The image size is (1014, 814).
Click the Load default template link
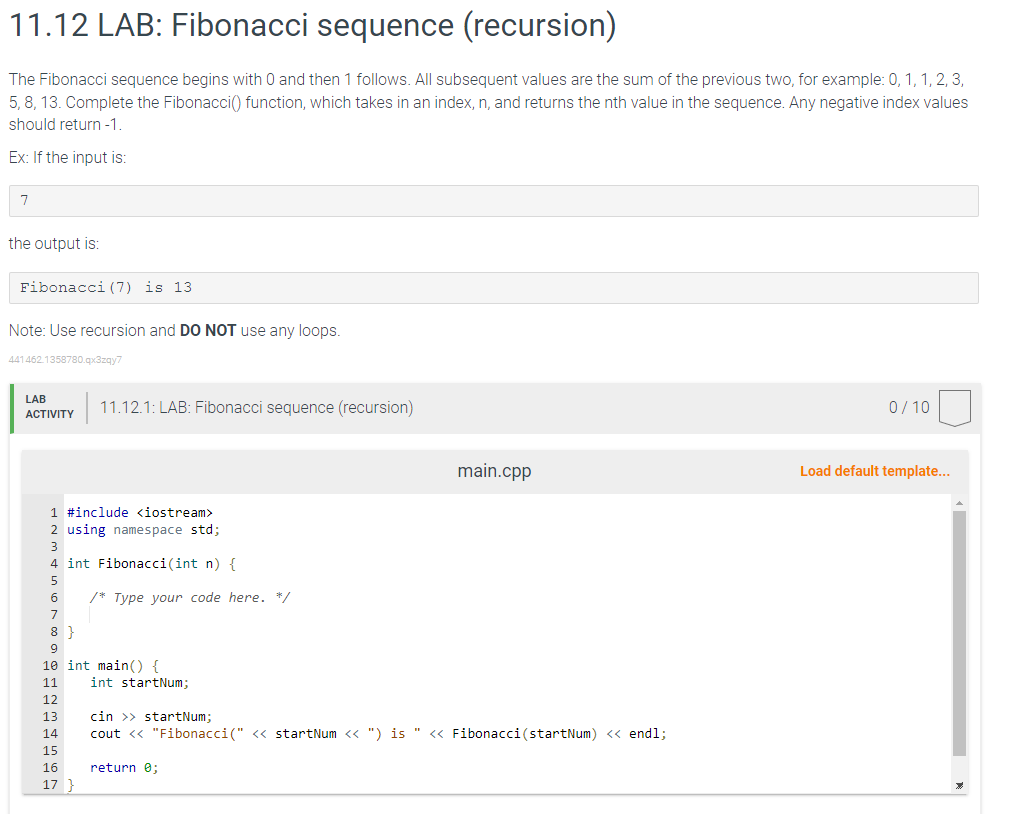click(x=874, y=471)
